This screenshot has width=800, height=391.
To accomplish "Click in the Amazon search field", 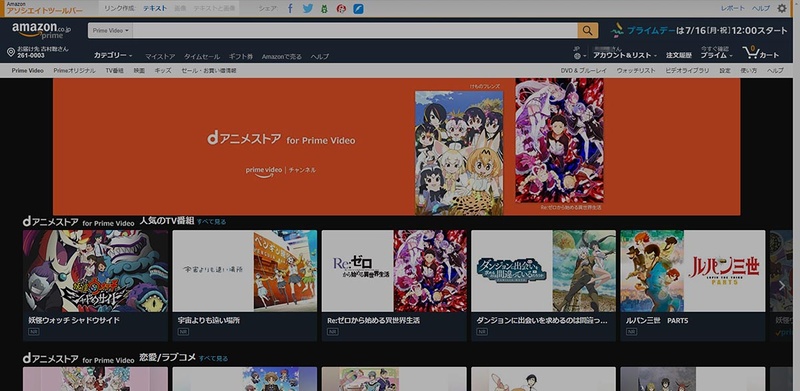I will tap(355, 31).
